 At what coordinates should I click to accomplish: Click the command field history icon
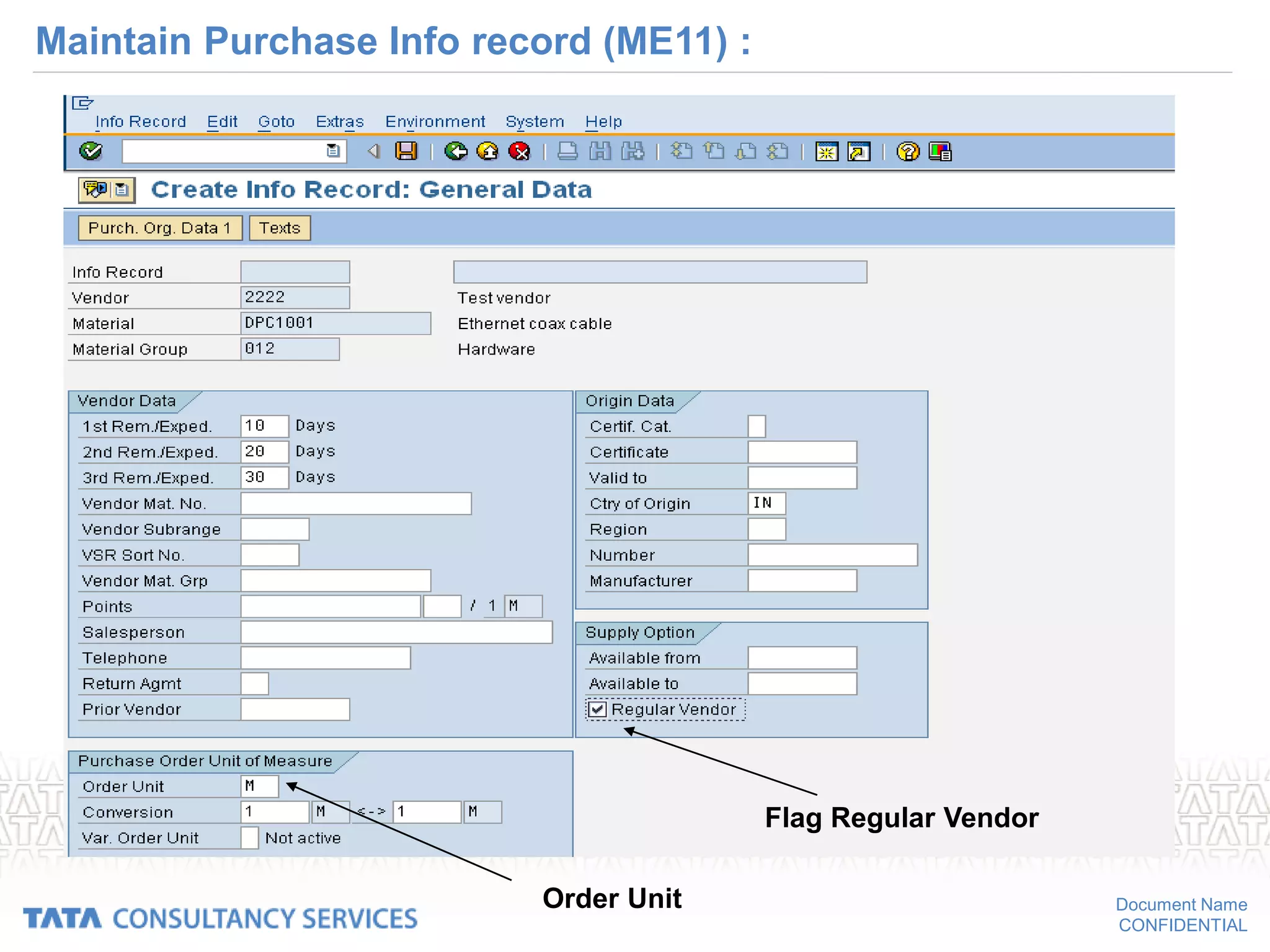[x=333, y=151]
